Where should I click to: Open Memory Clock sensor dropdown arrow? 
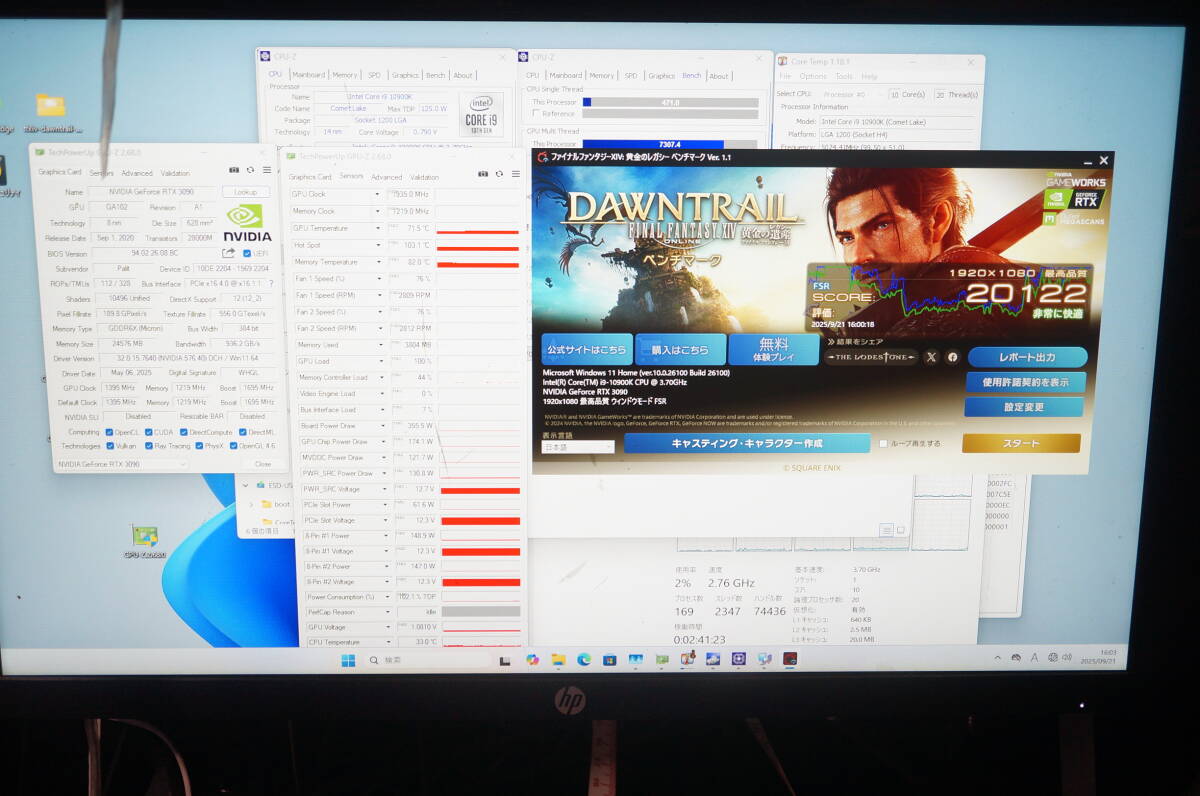(x=377, y=211)
